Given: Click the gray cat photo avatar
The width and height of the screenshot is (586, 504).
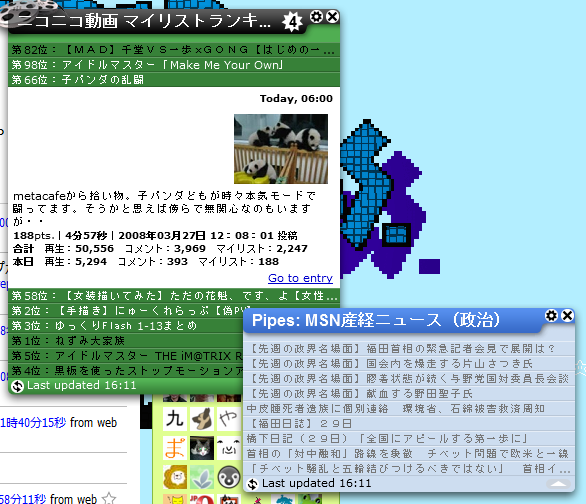Looking at the screenshot, I should [x=202, y=448].
